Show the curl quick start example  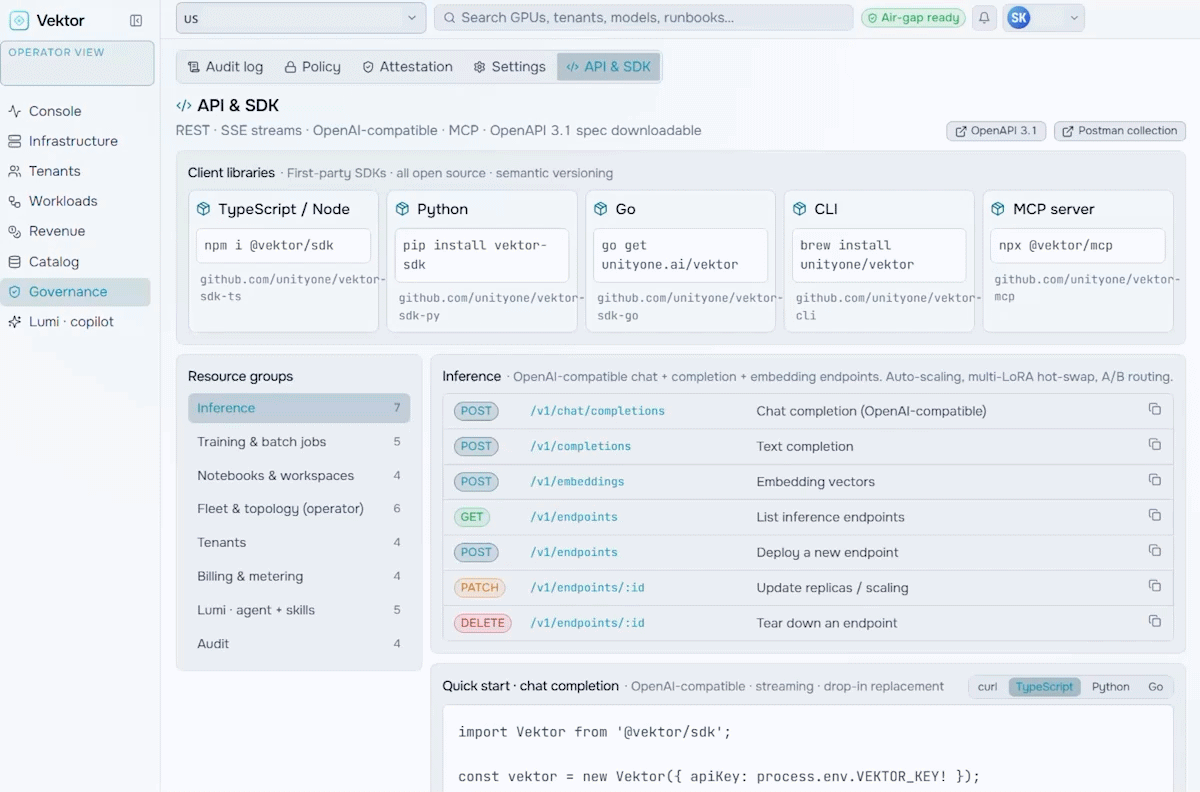point(988,687)
